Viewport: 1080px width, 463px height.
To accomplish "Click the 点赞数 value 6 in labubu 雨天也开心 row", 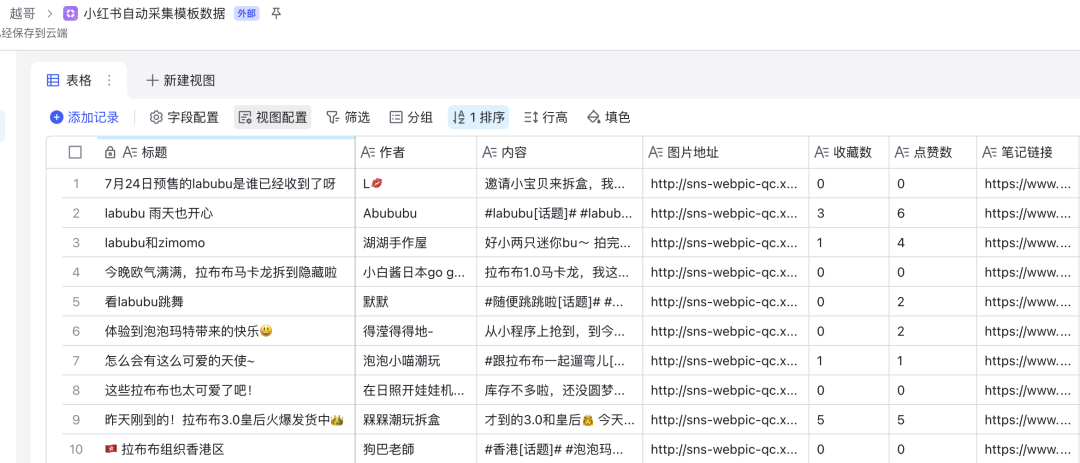I will 933,214.
